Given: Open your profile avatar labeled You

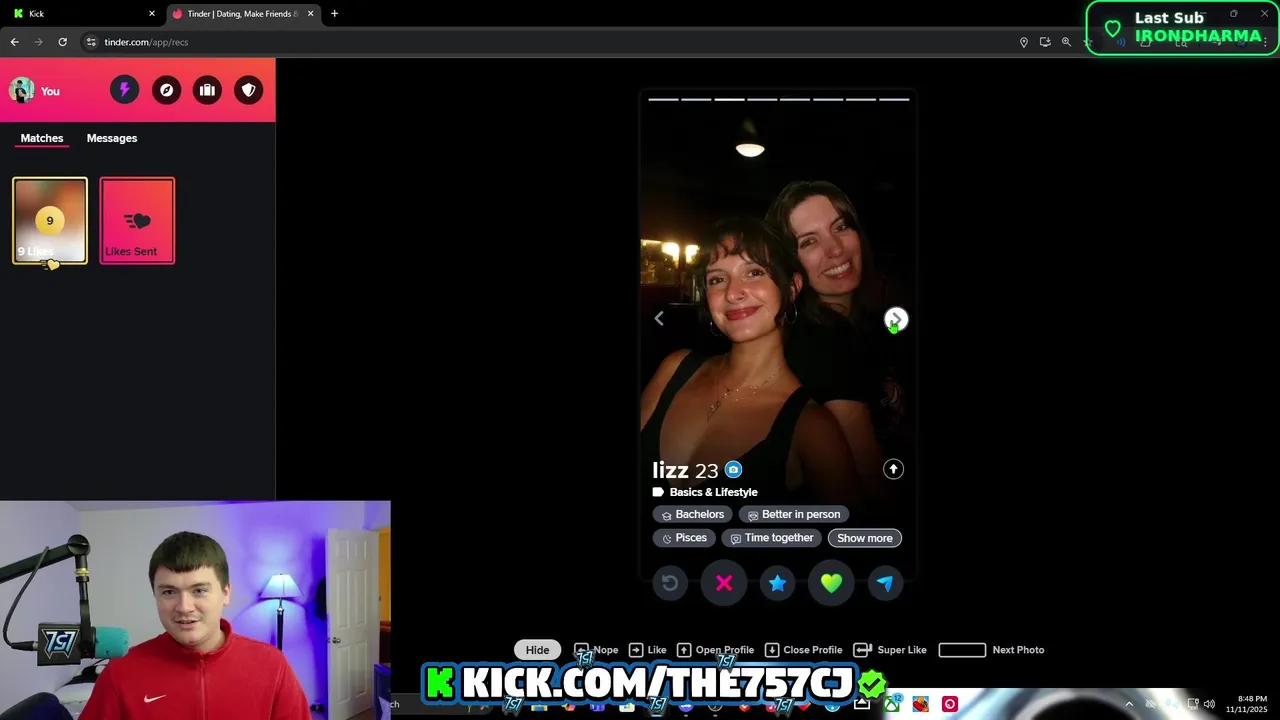Looking at the screenshot, I should tap(35, 90).
